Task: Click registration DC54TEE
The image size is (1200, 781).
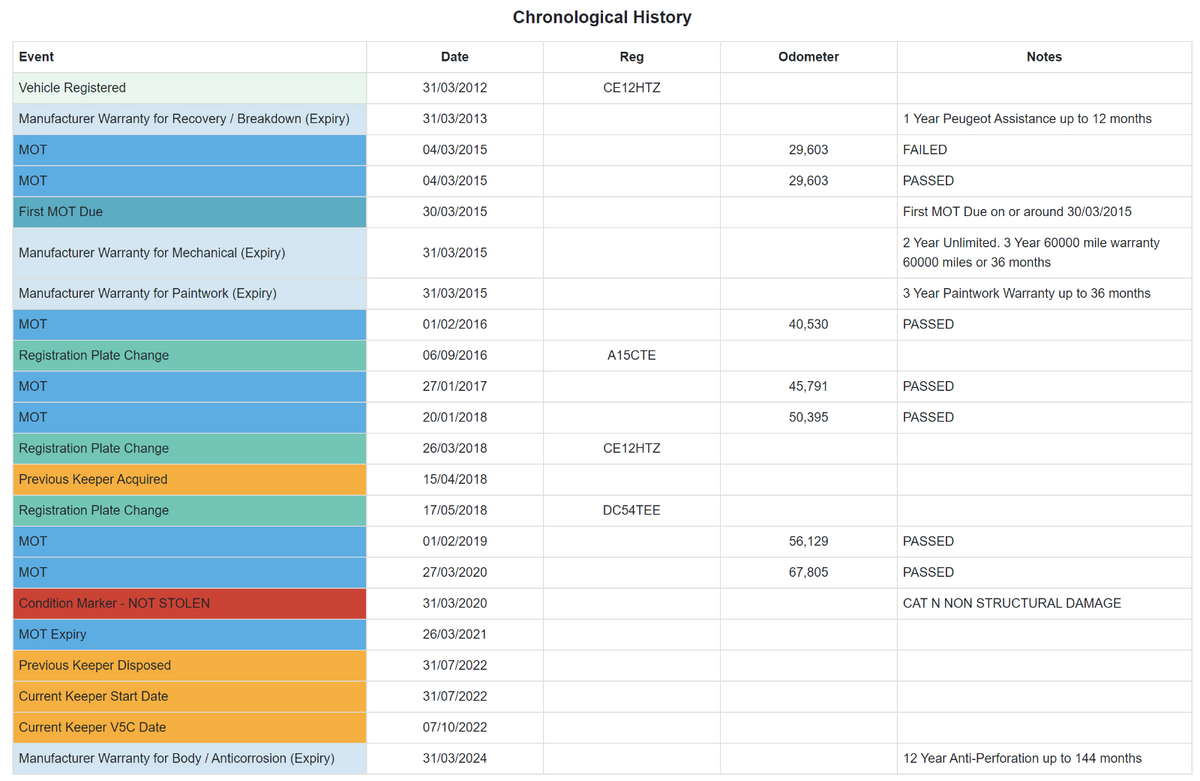Action: pyautogui.click(x=632, y=511)
